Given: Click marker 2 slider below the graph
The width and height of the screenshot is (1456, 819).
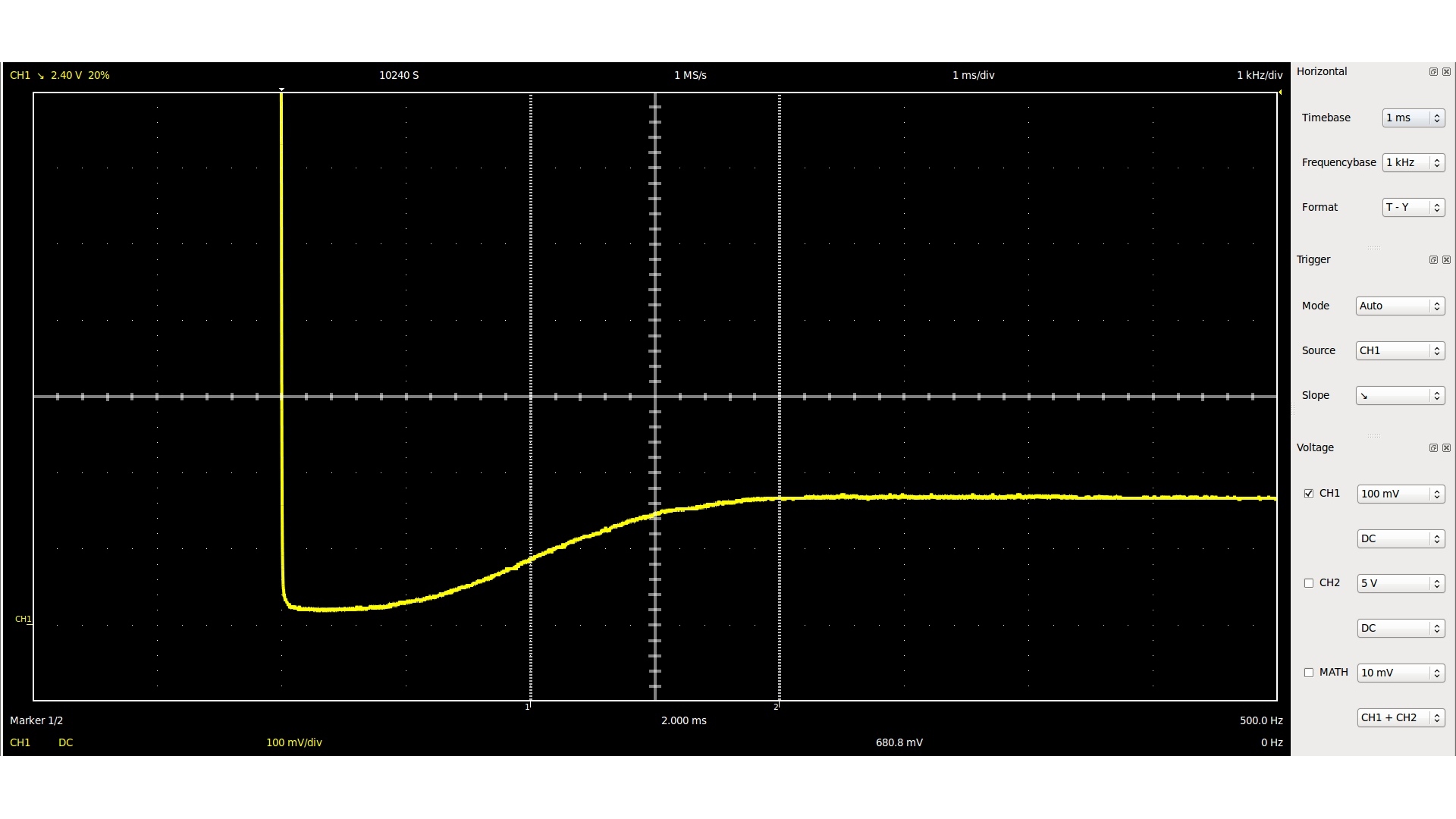Looking at the screenshot, I should tap(777, 706).
